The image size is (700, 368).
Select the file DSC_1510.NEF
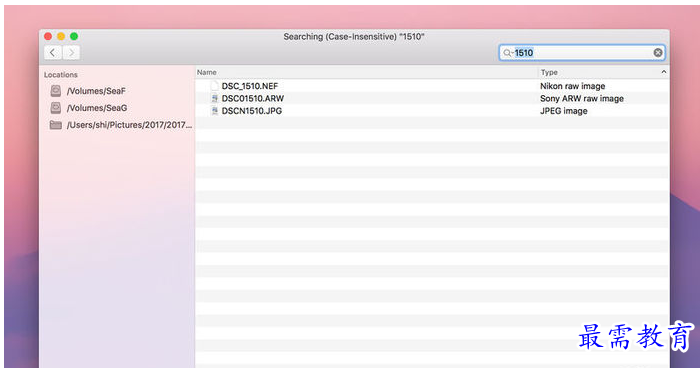250,86
